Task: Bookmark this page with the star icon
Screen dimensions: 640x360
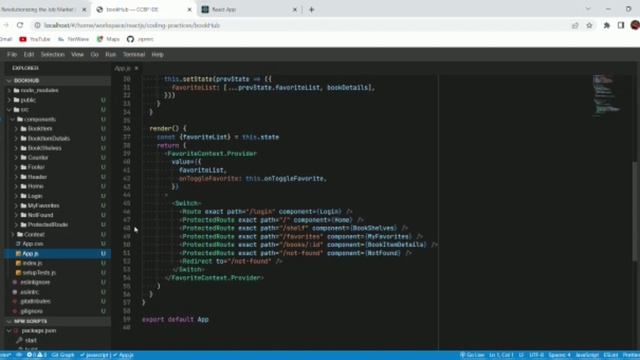Action: coord(589,25)
